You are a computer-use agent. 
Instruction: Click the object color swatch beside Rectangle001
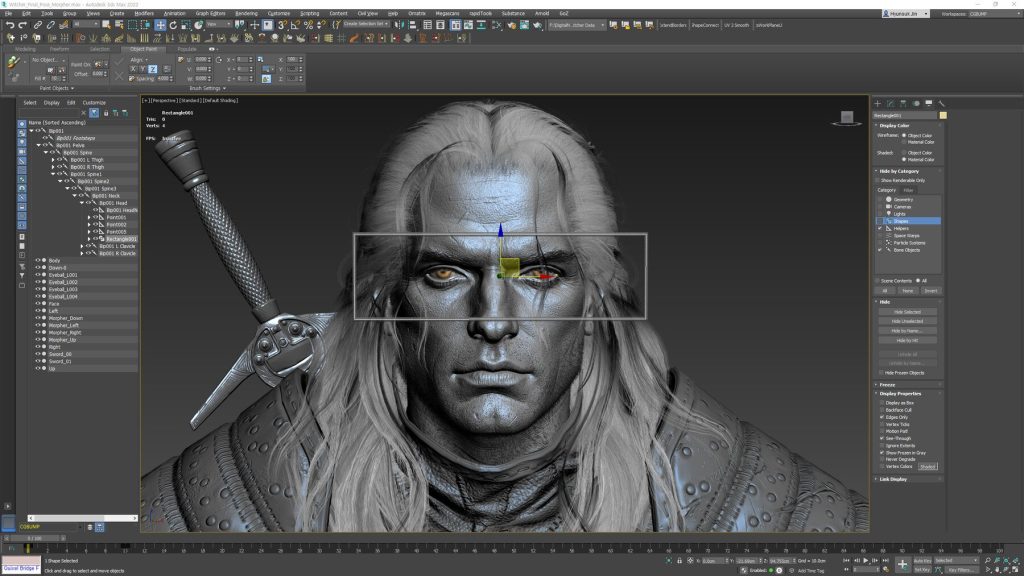pos(943,116)
